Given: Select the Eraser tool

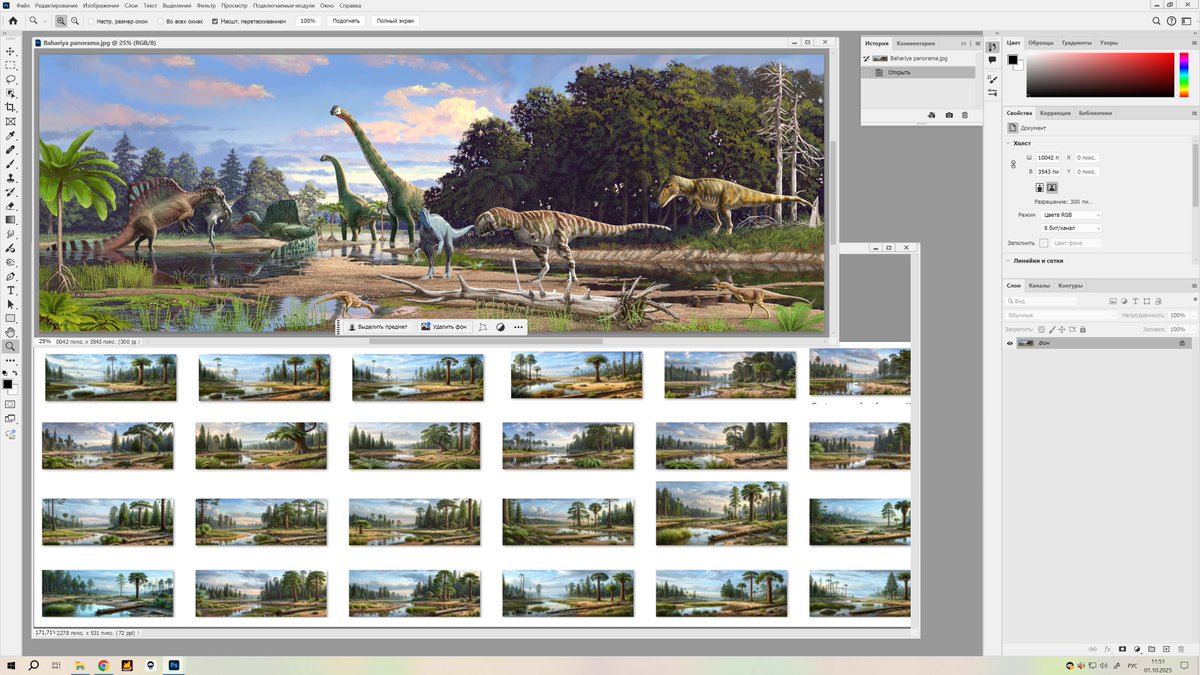Looking at the screenshot, I should click(x=11, y=205).
